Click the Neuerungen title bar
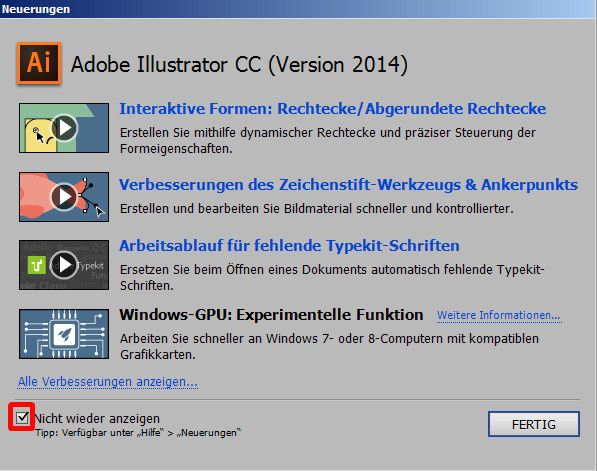 [x=298, y=9]
